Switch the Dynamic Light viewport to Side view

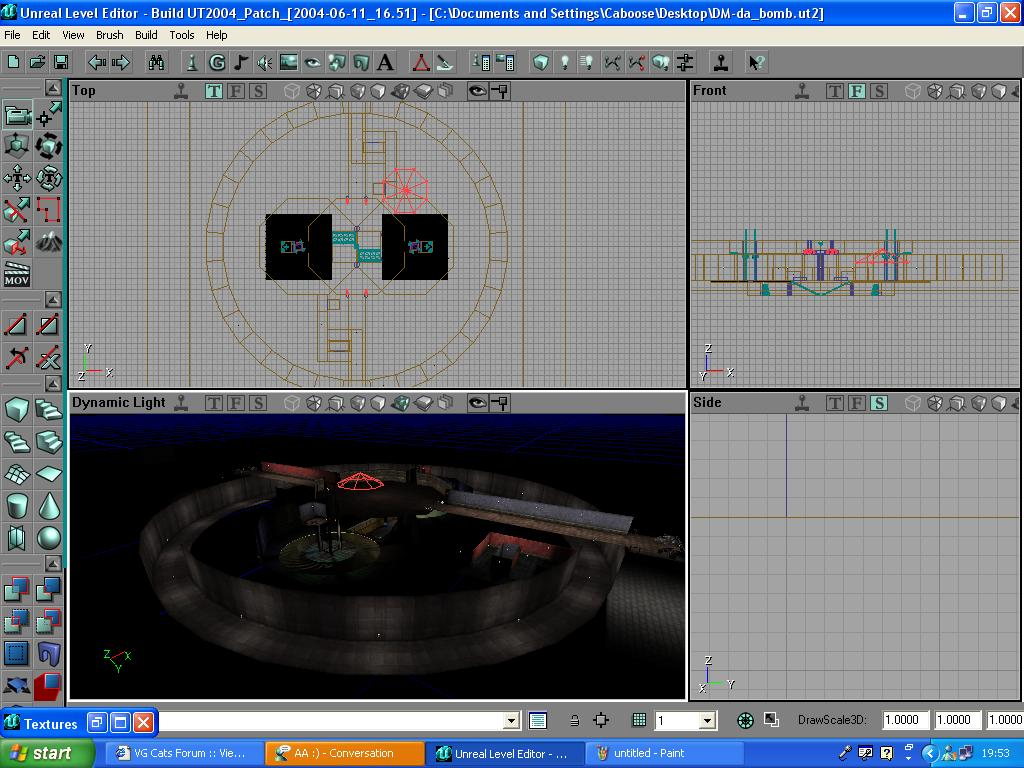(x=258, y=404)
